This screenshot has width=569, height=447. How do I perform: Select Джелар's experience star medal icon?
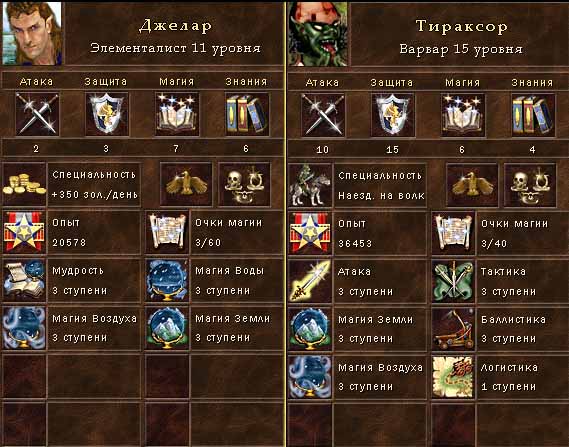point(24,232)
